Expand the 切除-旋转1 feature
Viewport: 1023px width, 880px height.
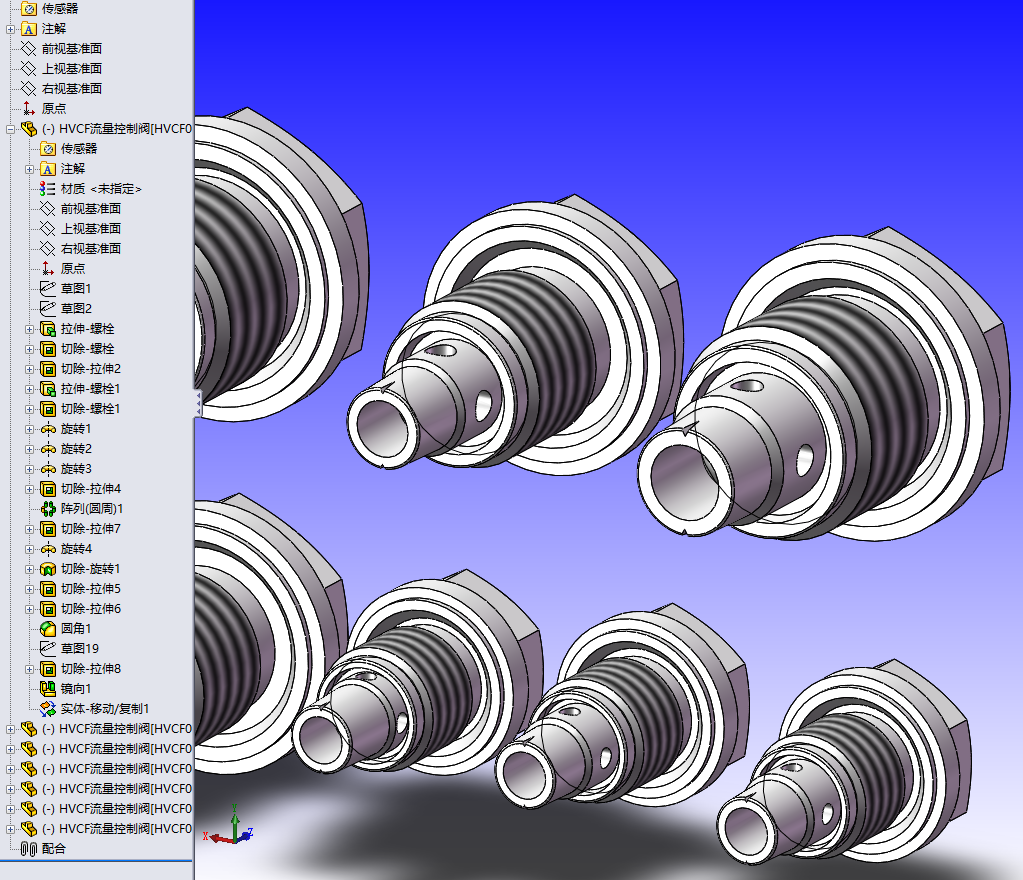coord(29,569)
